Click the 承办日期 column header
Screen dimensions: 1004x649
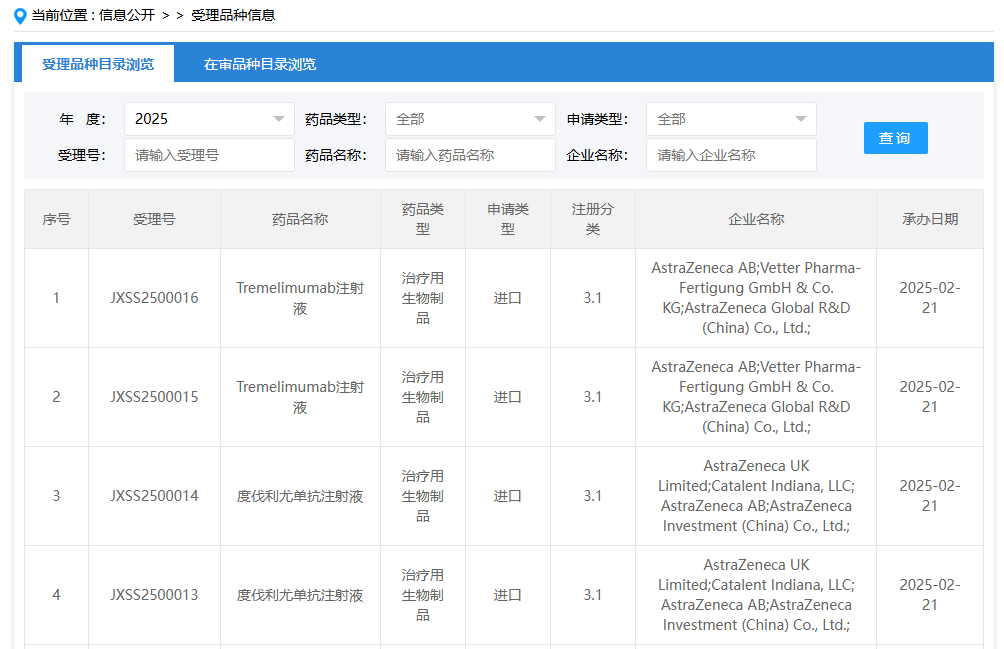tap(930, 219)
